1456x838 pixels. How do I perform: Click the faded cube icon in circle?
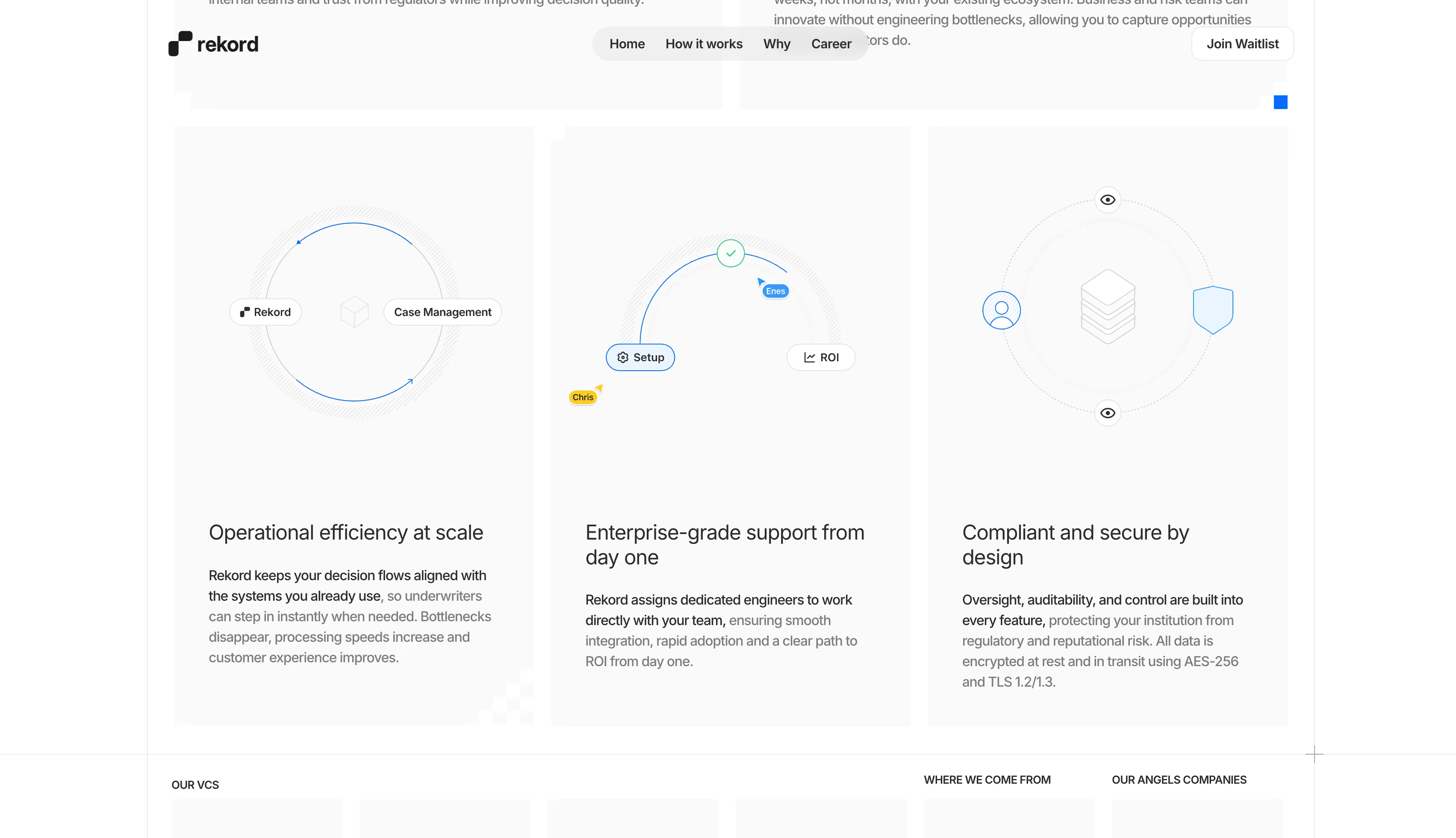354,312
